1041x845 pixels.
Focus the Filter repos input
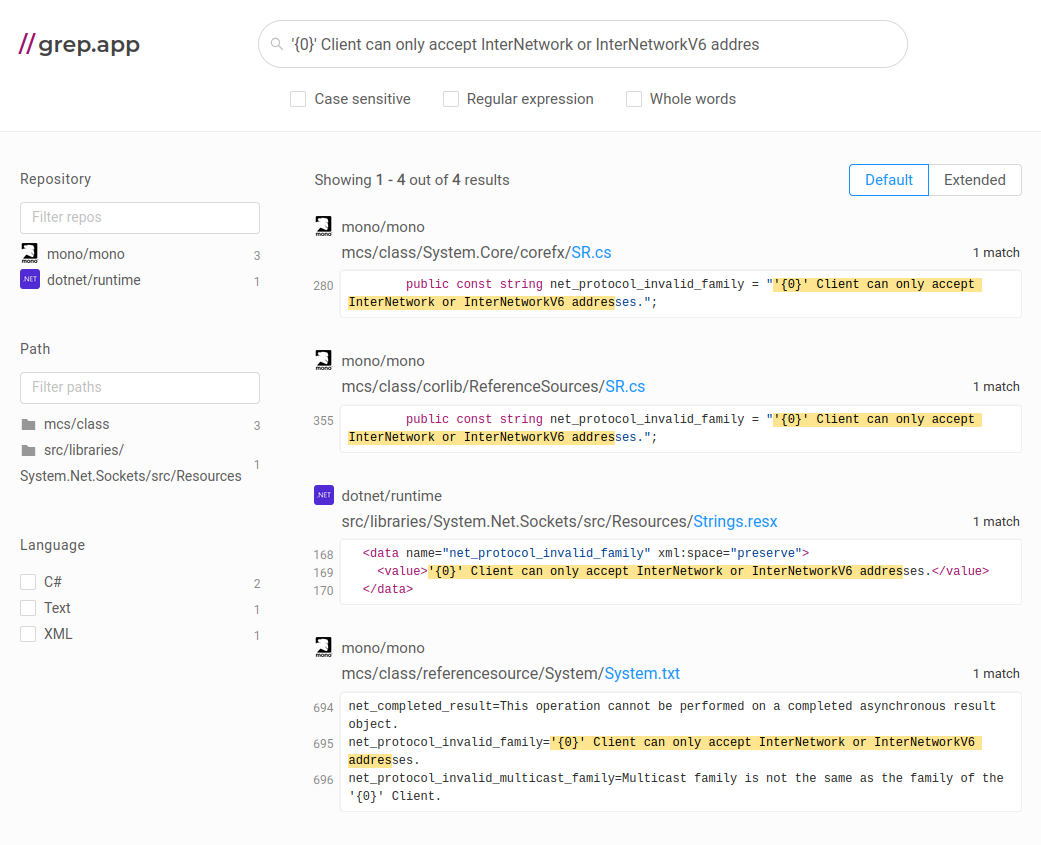(x=140, y=218)
